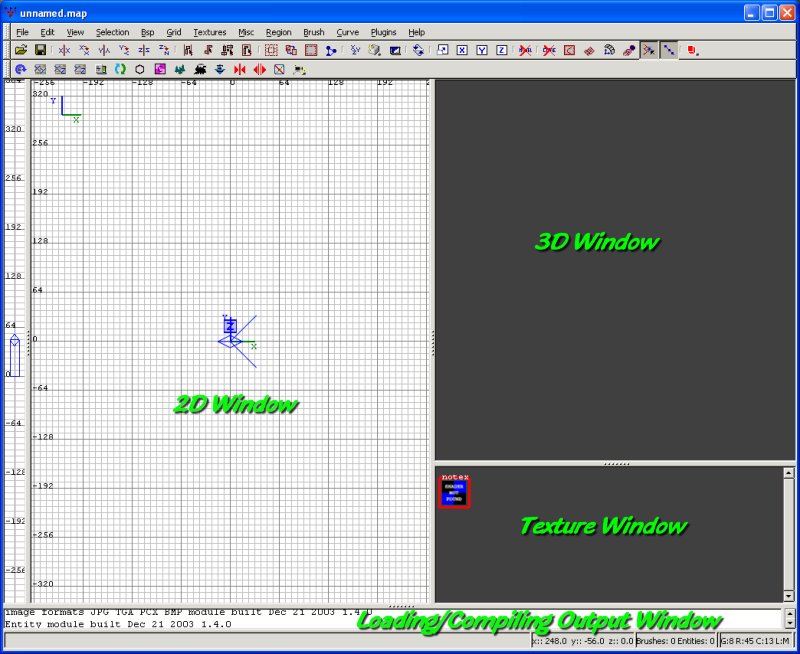Flip the selection along the Y axis
The width and height of the screenshot is (800, 654).
click(104, 50)
